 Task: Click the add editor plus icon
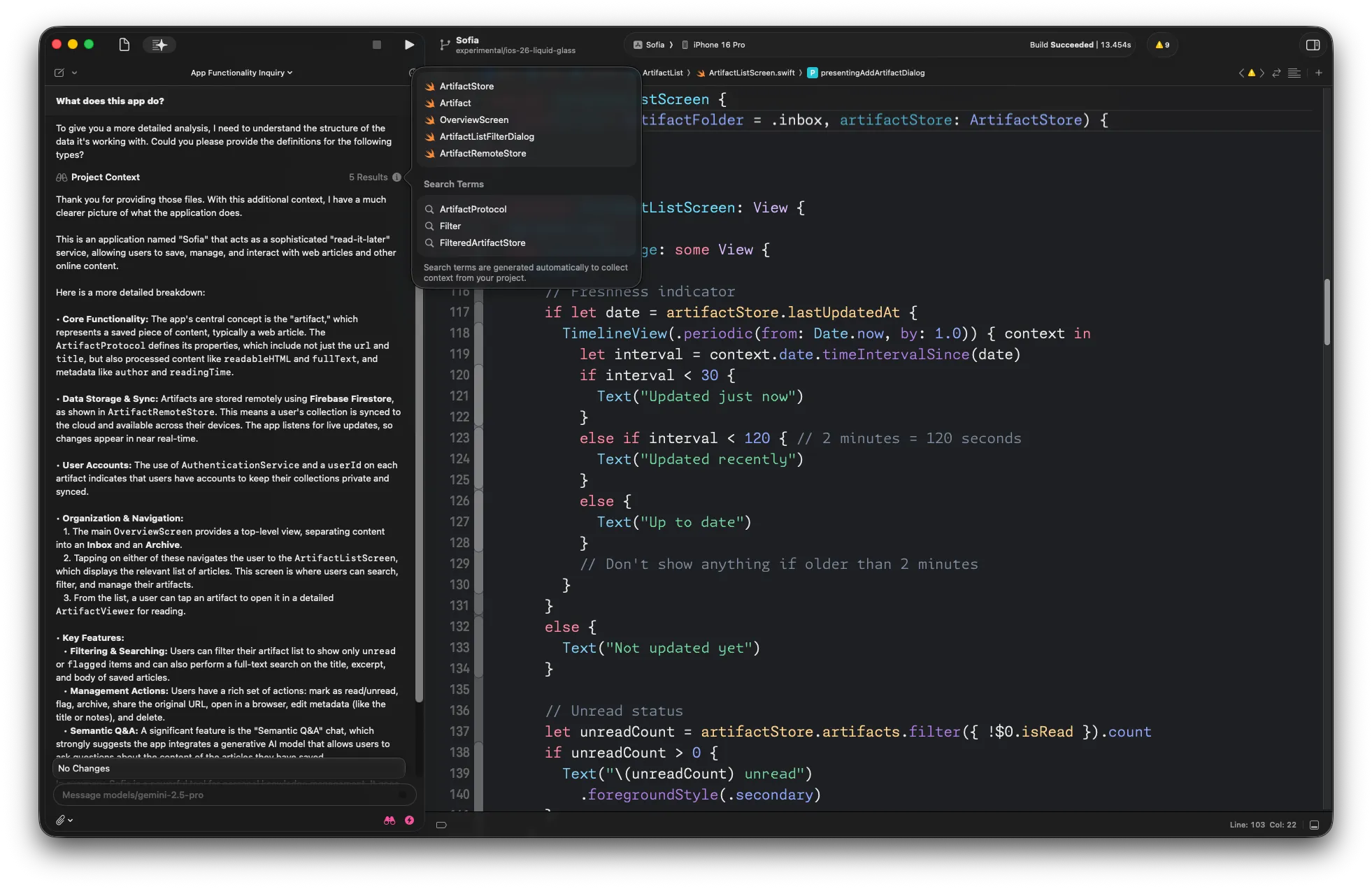[x=1318, y=73]
